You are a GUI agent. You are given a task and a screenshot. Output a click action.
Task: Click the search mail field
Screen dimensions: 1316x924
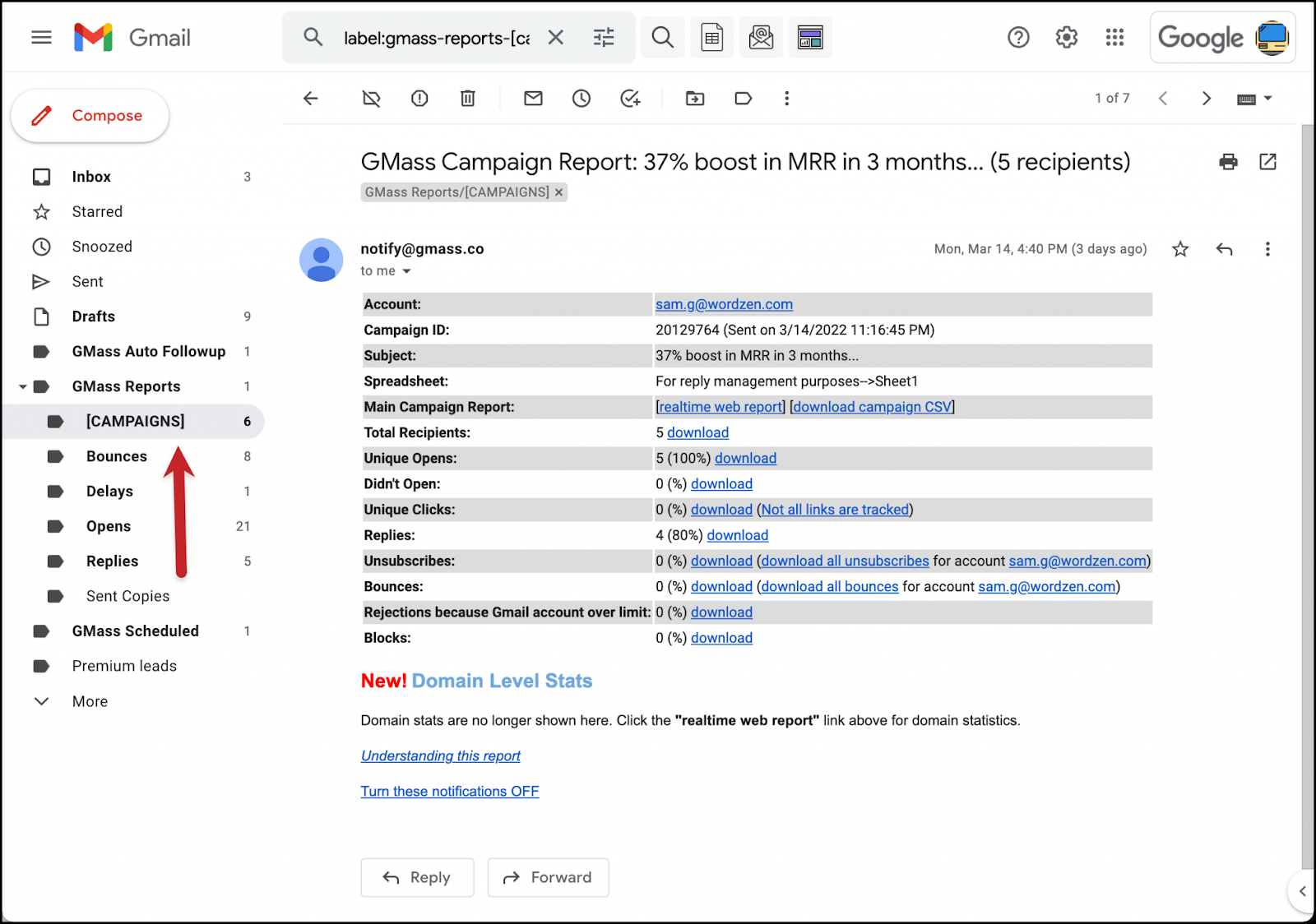[x=437, y=38]
